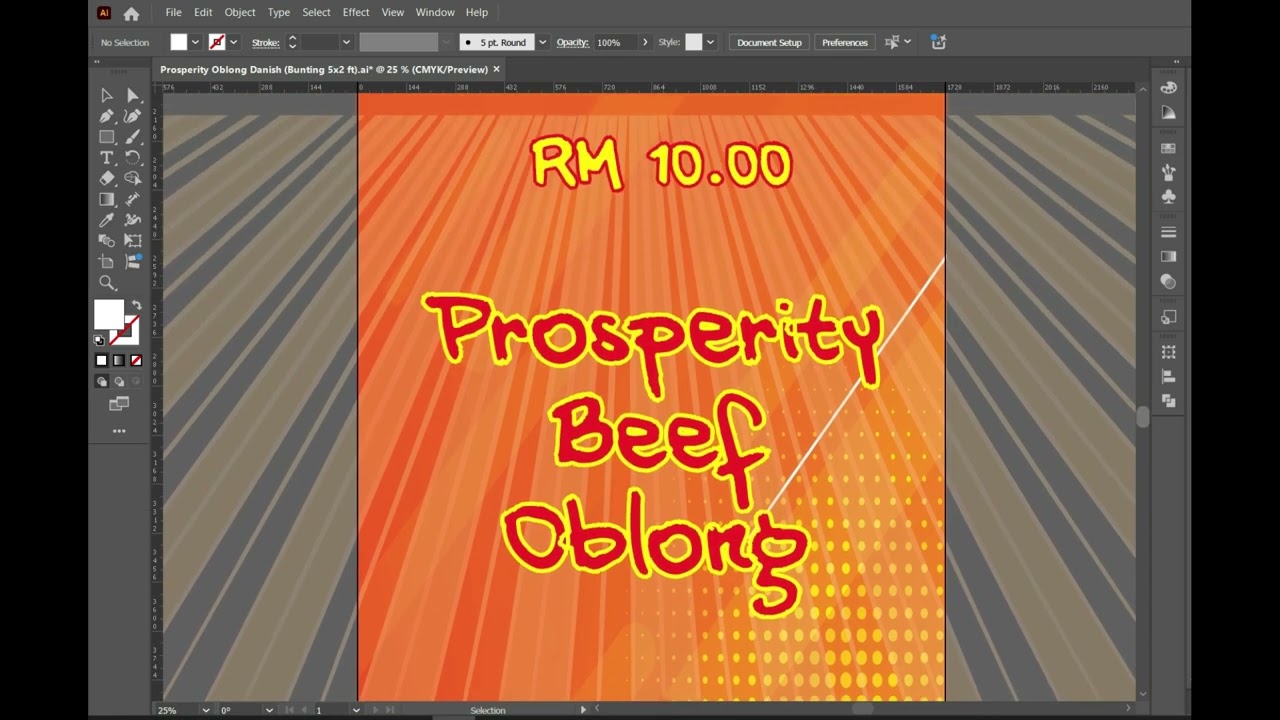Viewport: 1280px width, 720px height.
Task: Open the Edit menu
Action: (203, 12)
